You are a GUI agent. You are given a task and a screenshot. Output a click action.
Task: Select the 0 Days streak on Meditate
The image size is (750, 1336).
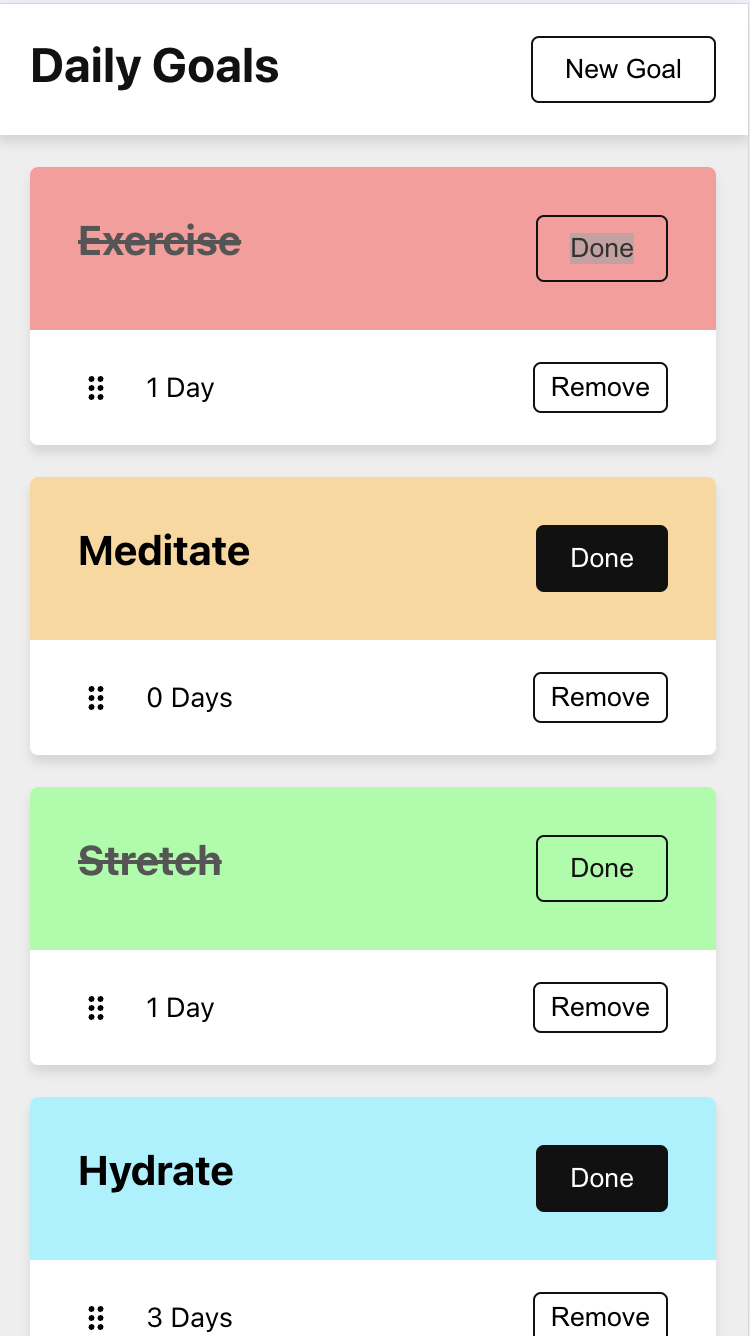189,698
